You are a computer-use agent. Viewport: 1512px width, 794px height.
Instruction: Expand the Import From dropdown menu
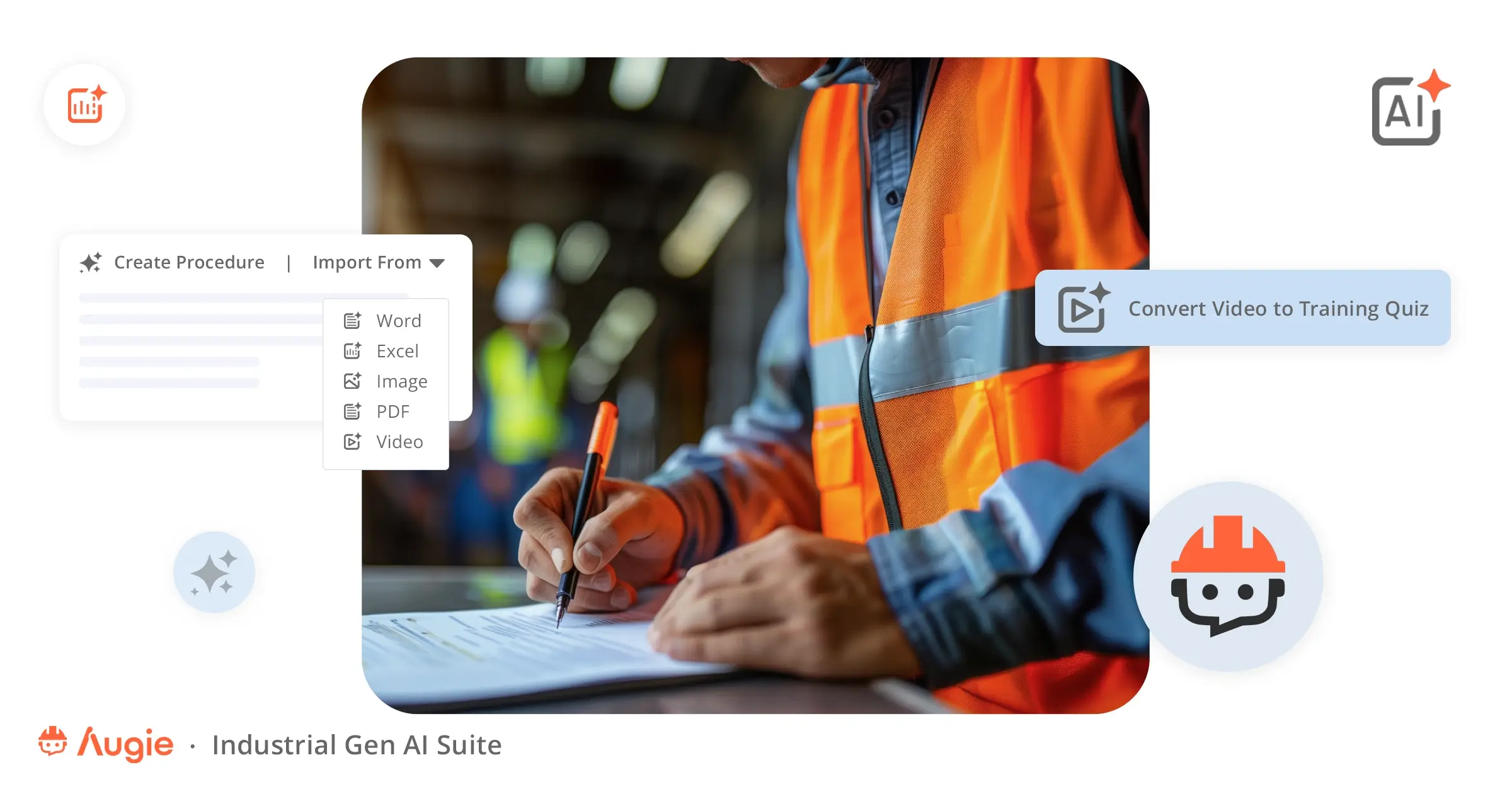(x=378, y=262)
